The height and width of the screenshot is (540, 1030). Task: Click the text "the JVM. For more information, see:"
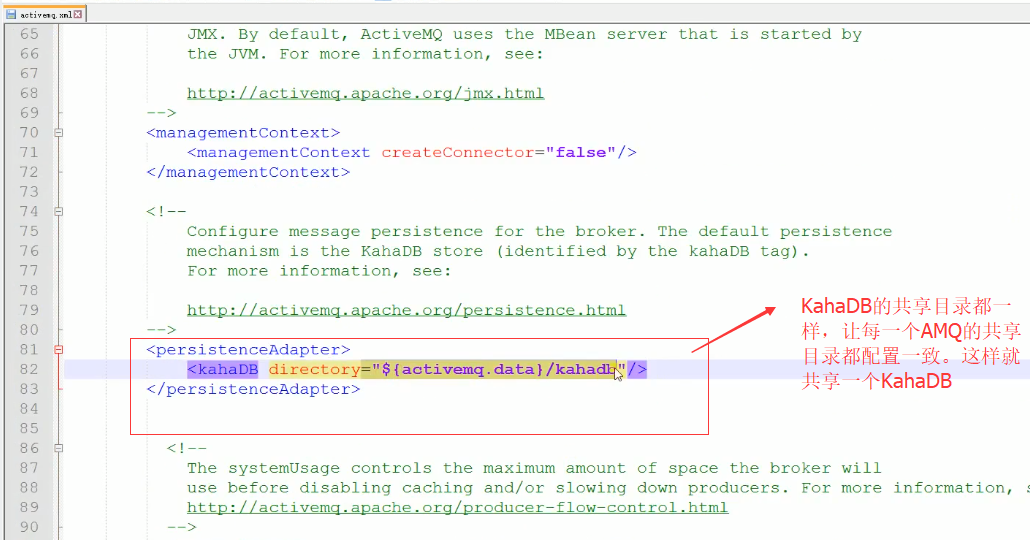click(x=365, y=54)
